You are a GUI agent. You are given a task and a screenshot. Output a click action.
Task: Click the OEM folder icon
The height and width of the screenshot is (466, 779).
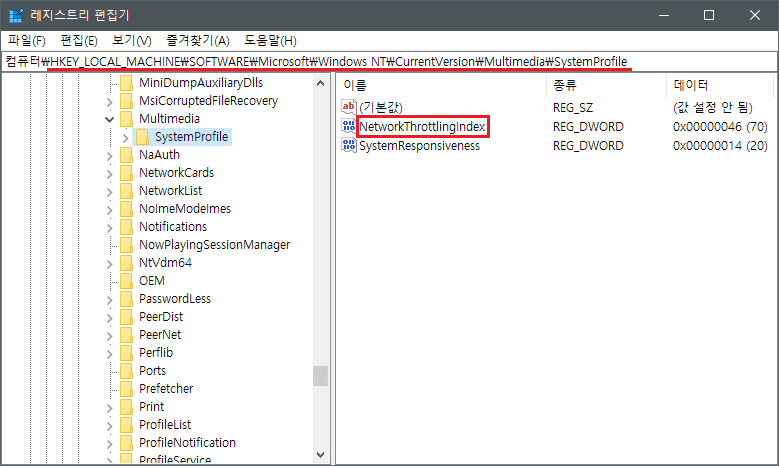[x=127, y=281]
